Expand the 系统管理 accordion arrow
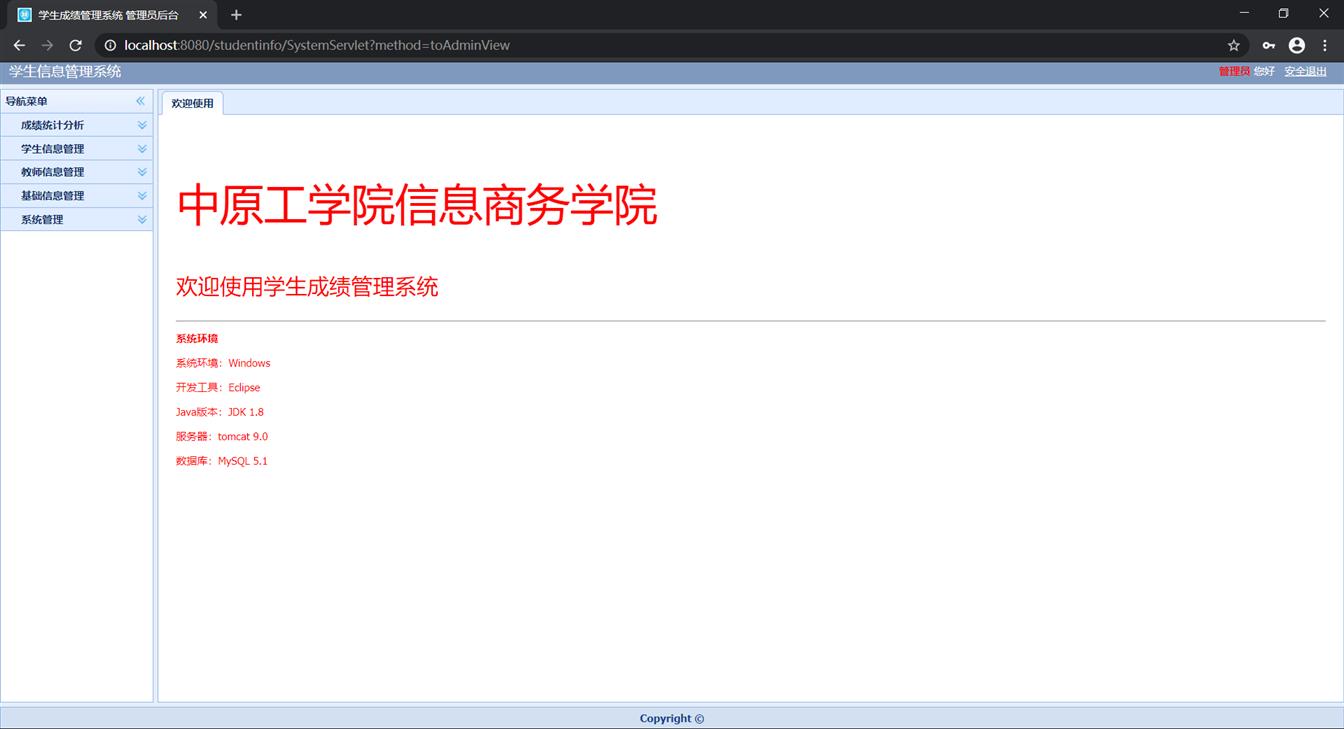This screenshot has width=1344, height=729. click(142, 219)
